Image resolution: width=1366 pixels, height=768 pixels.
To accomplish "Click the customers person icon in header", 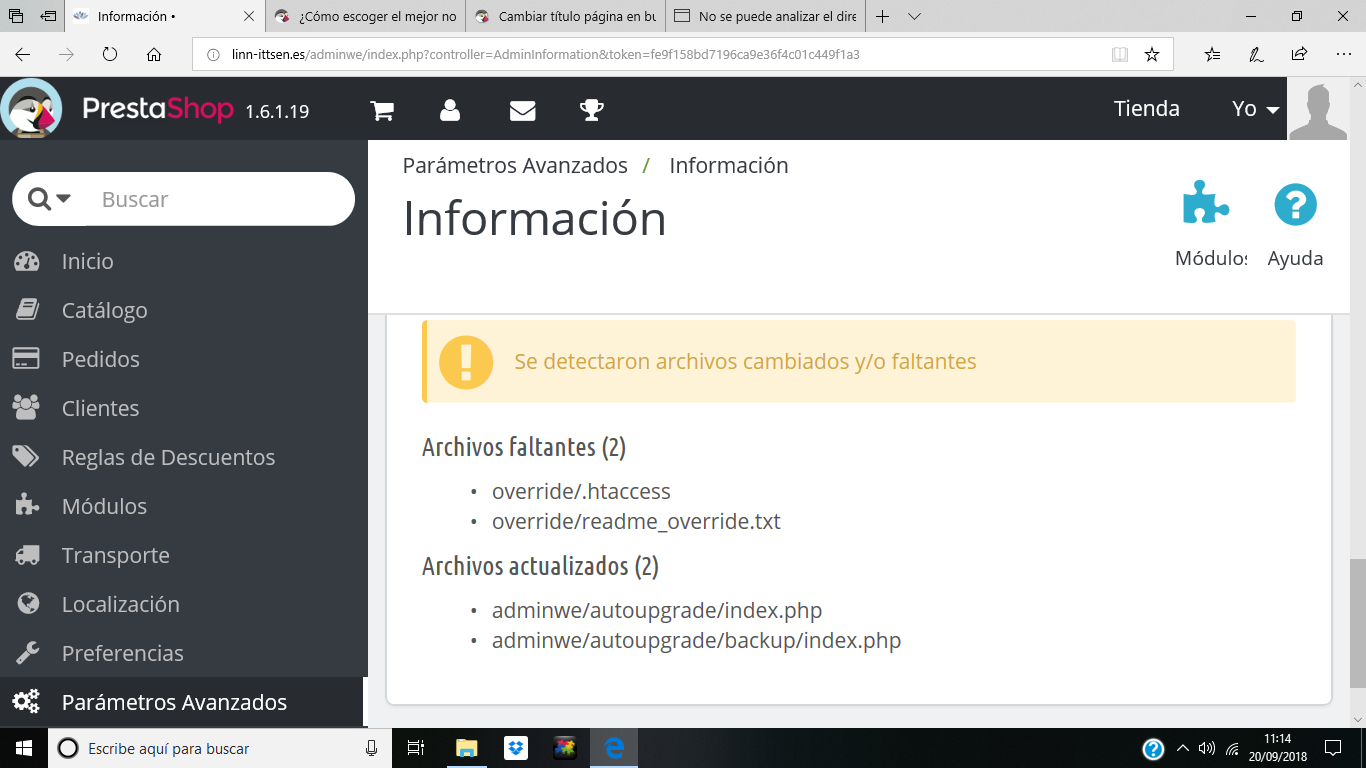I will tap(450, 110).
